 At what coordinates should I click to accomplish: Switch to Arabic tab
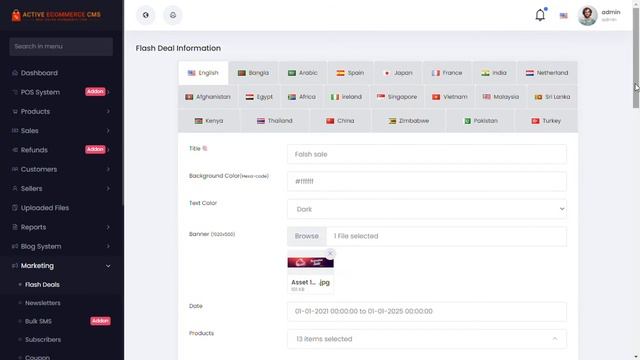[302, 73]
